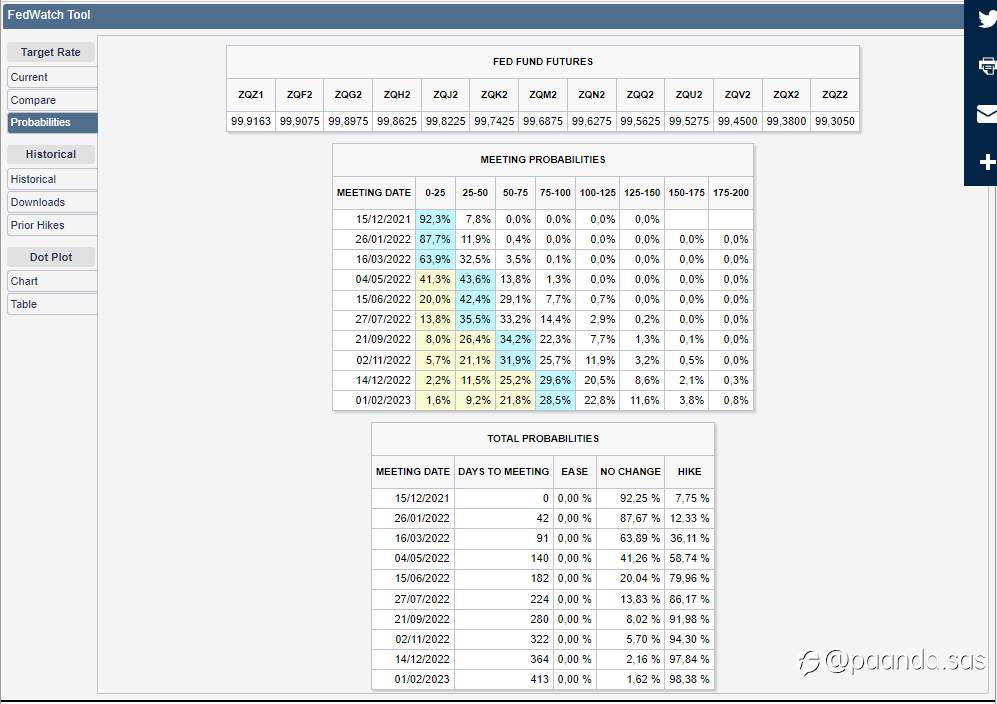The height and width of the screenshot is (704, 997).
Task: Show the Dot Plot Chart
Action: 52,281
